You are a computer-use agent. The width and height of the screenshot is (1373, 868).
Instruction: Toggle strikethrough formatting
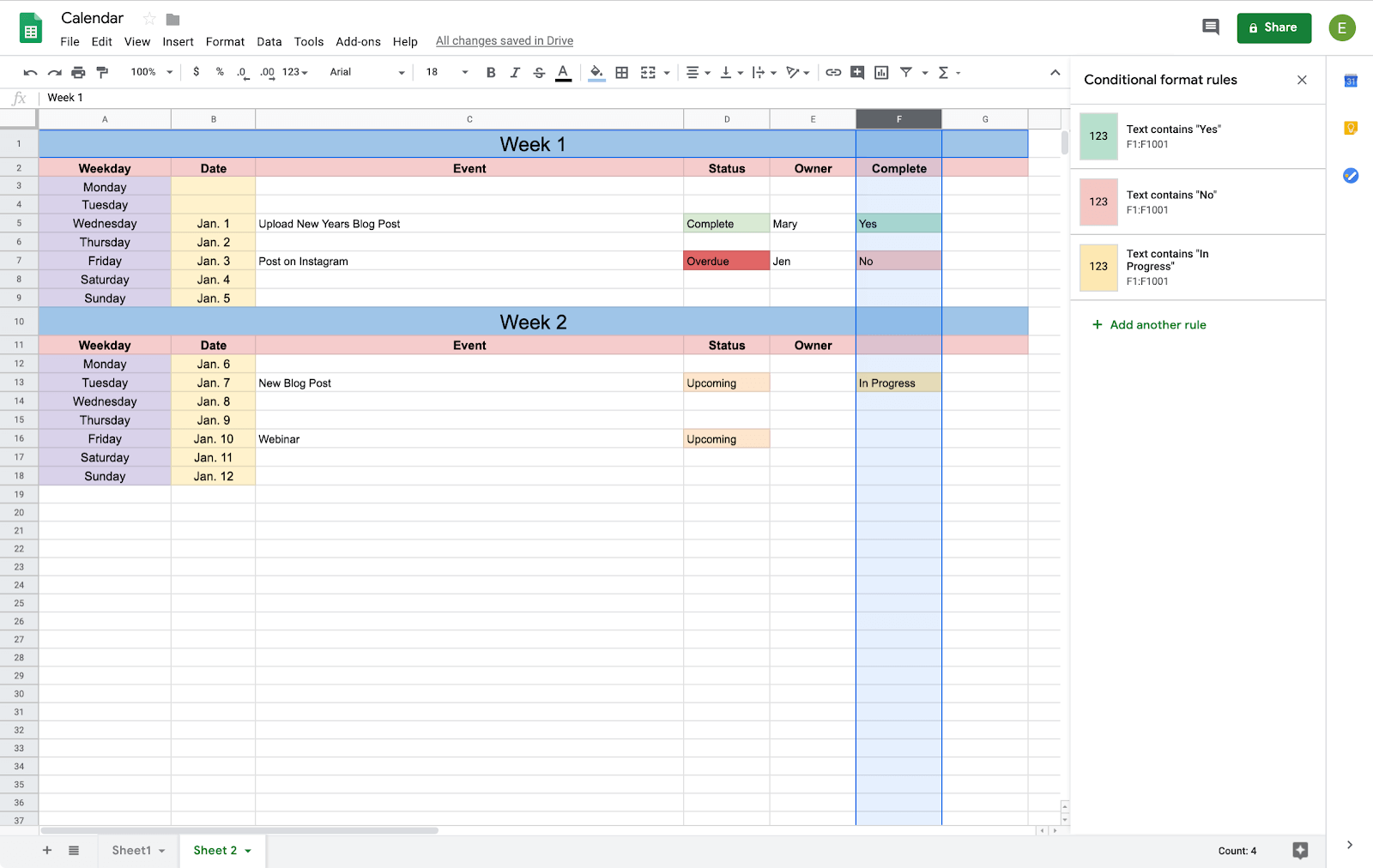pyautogui.click(x=539, y=73)
